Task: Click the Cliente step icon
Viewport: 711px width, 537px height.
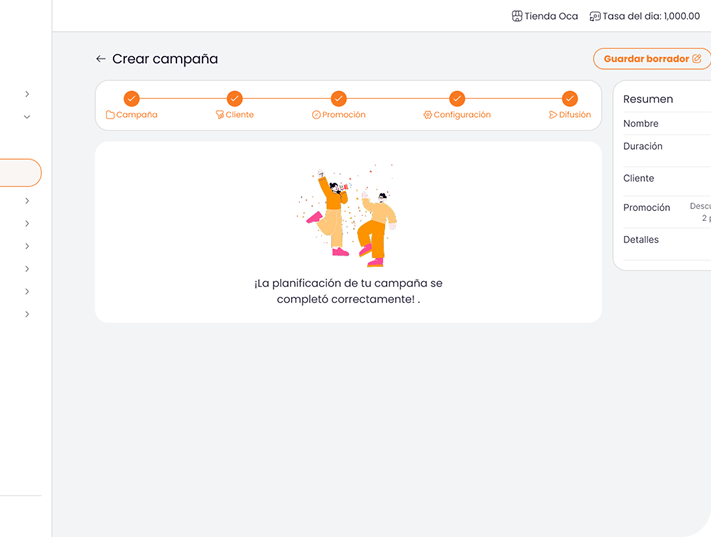Action: (x=219, y=115)
